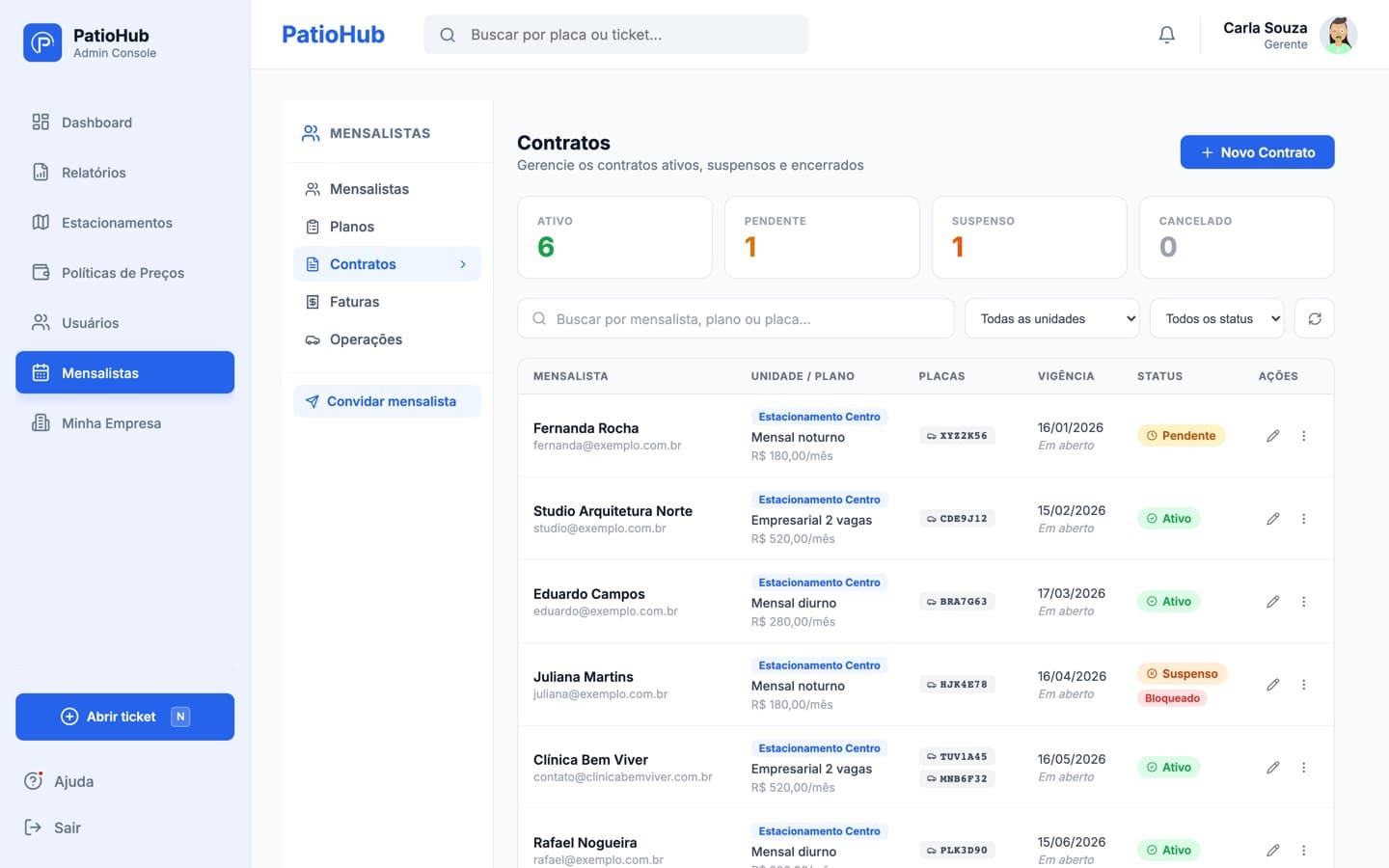Image resolution: width=1389 pixels, height=868 pixels.
Task: Open Políticas de Preços
Action: 124,273
